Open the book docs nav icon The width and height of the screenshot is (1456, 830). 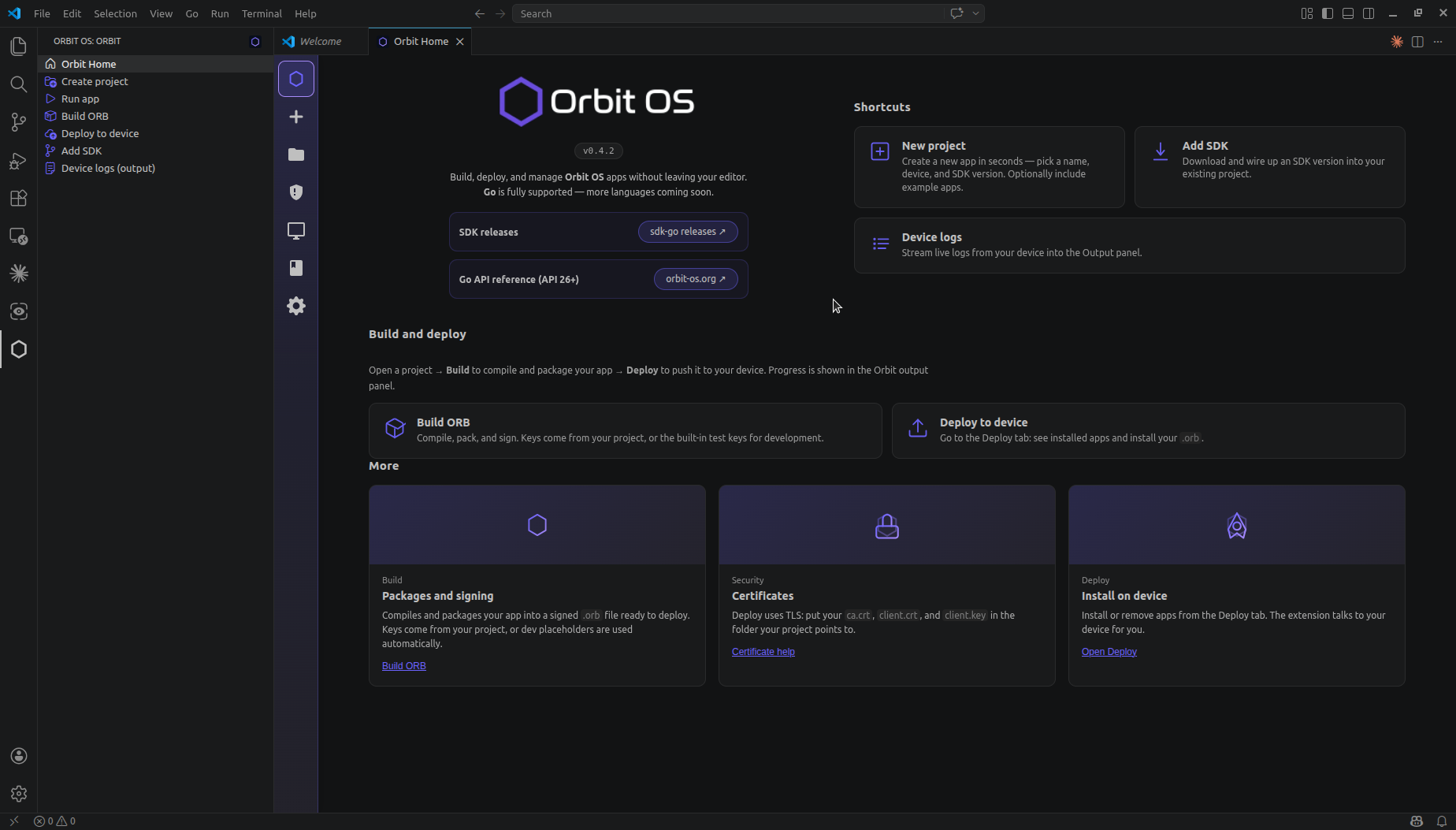click(296, 268)
